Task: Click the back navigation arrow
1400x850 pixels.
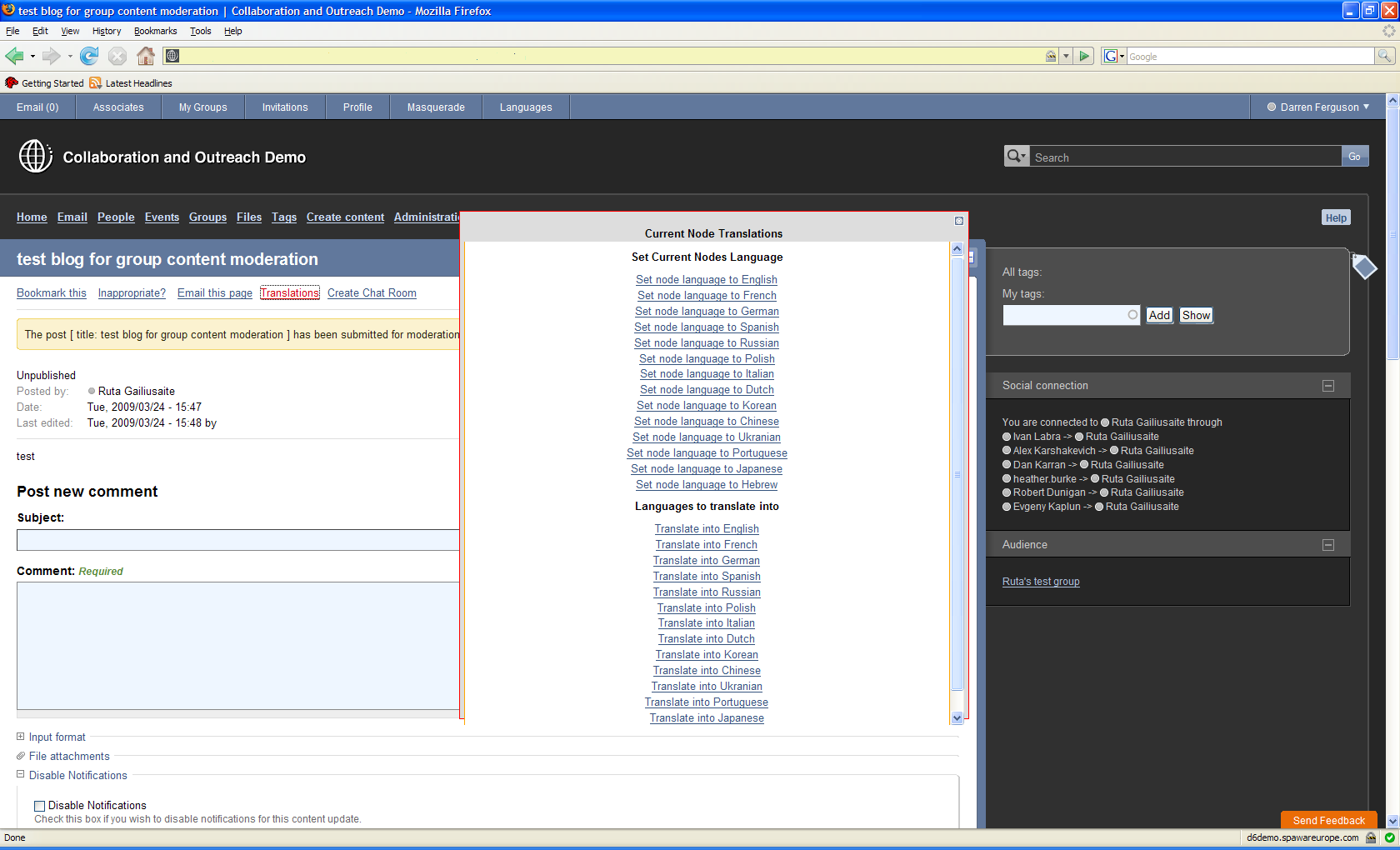Action: pos(14,56)
